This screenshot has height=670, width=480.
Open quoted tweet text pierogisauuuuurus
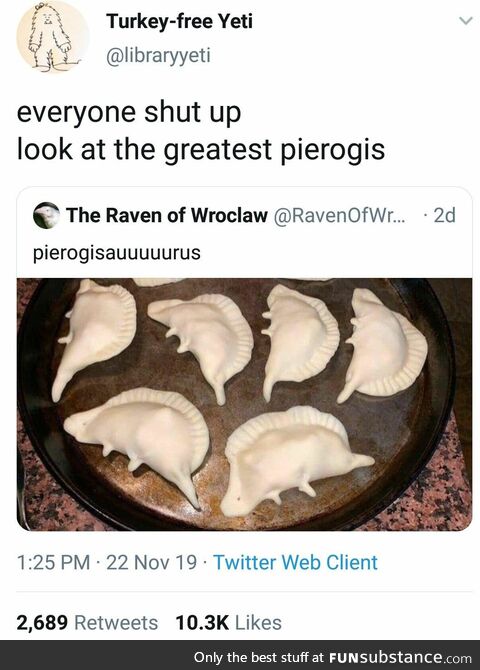[x=117, y=253]
